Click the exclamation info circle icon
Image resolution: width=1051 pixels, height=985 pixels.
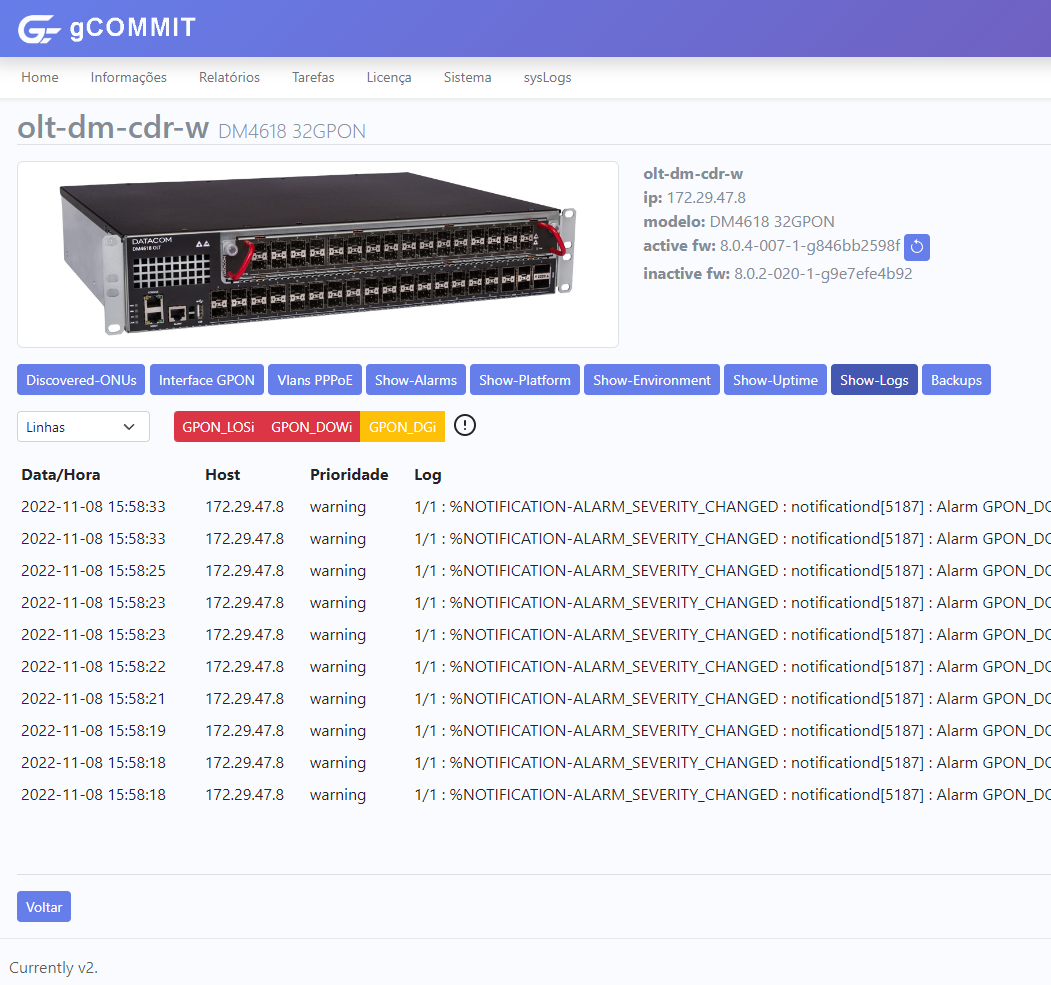465,426
